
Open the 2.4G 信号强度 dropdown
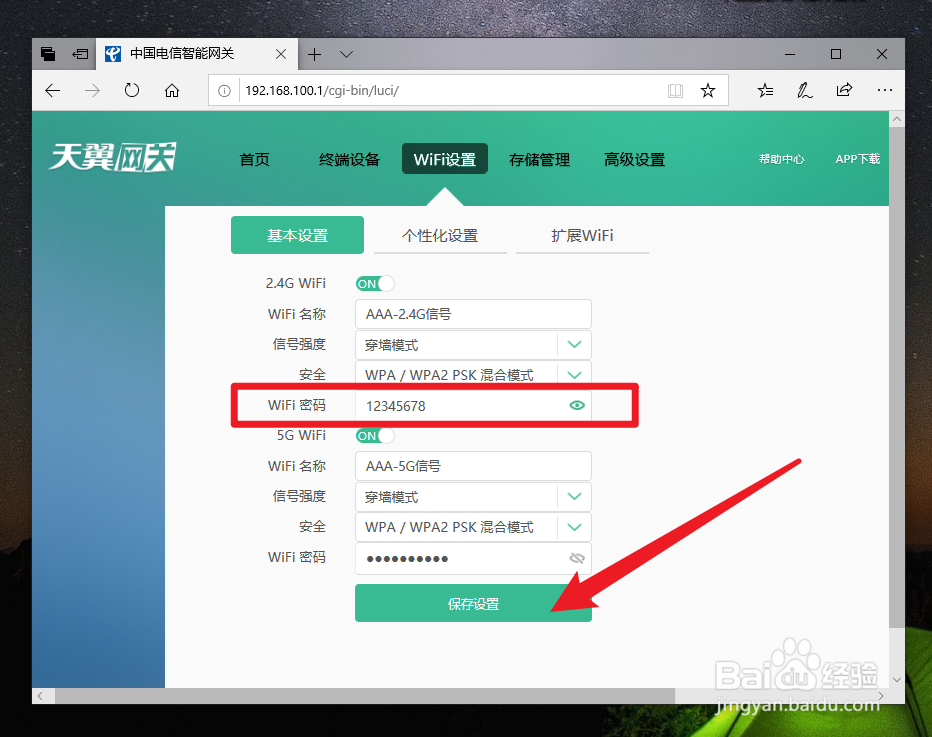point(574,344)
